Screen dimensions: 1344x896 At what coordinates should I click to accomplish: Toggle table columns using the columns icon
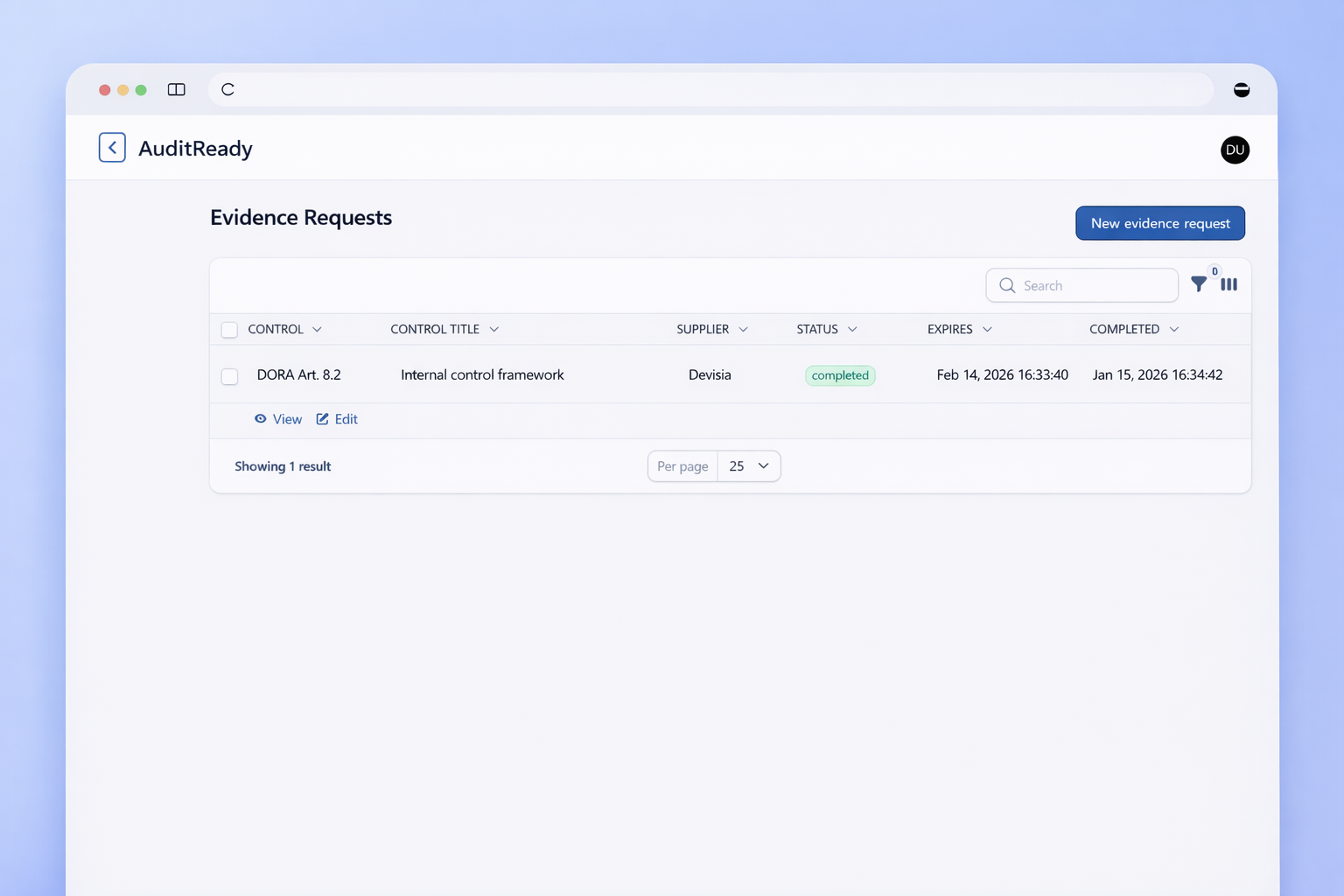pos(1228,284)
